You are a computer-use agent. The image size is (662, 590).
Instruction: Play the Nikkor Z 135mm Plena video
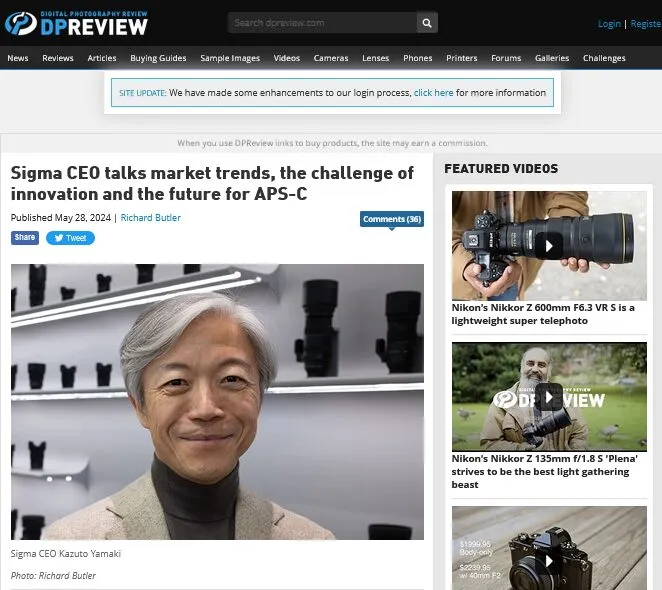548,397
